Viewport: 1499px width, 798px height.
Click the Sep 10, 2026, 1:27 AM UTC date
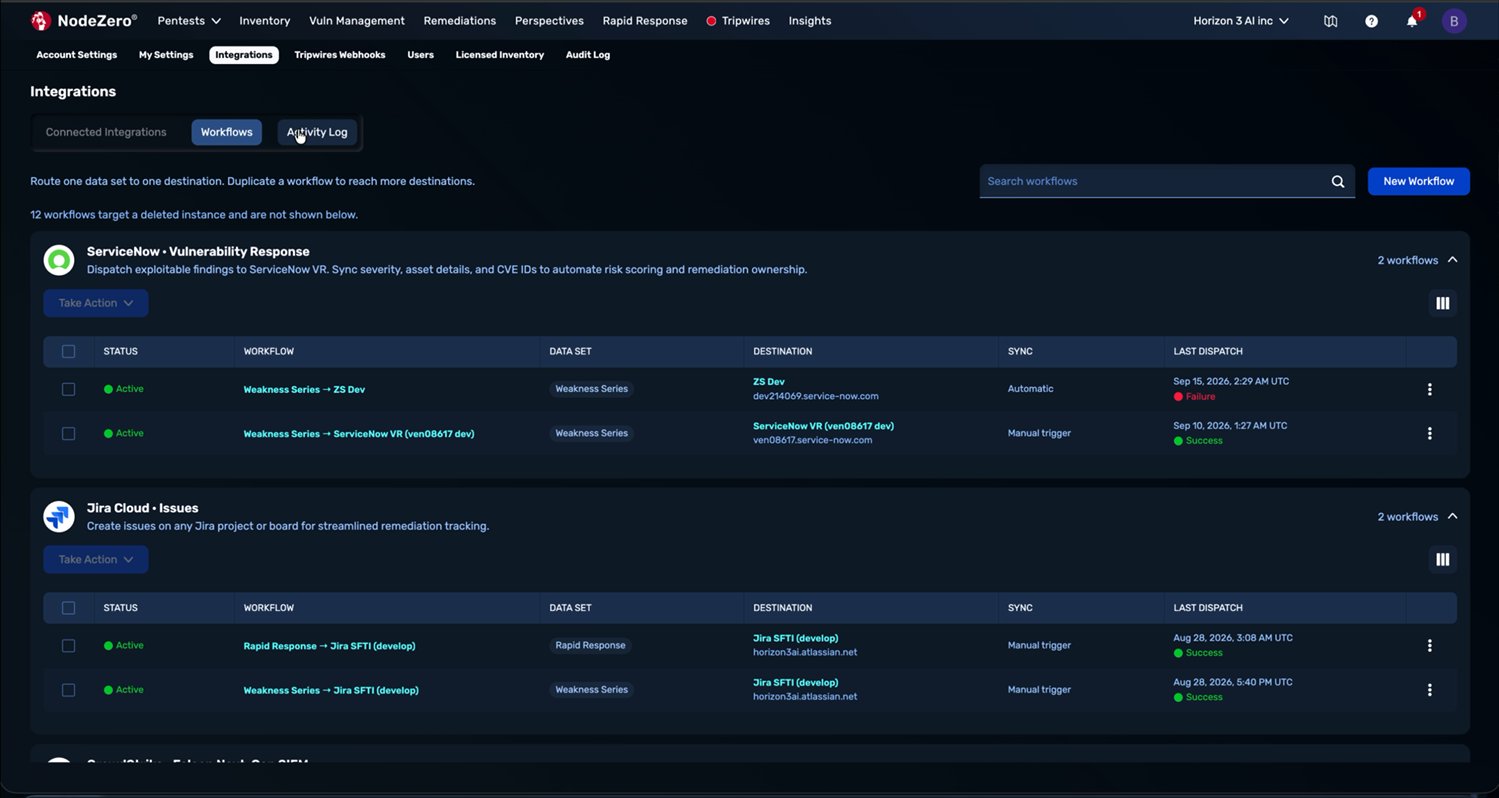pos(1230,426)
